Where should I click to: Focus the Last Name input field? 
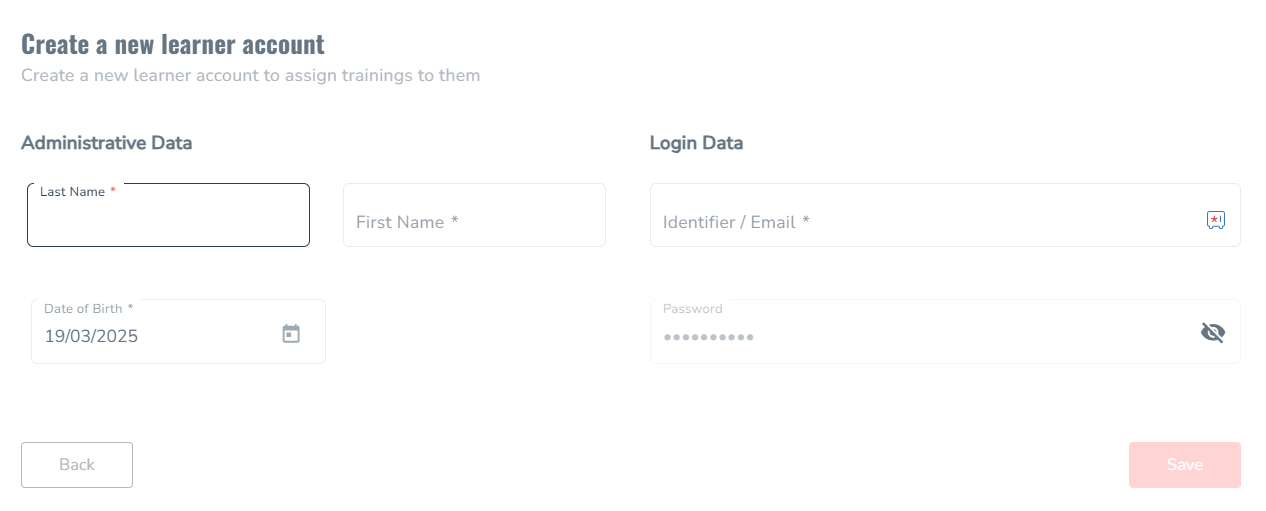click(x=168, y=215)
